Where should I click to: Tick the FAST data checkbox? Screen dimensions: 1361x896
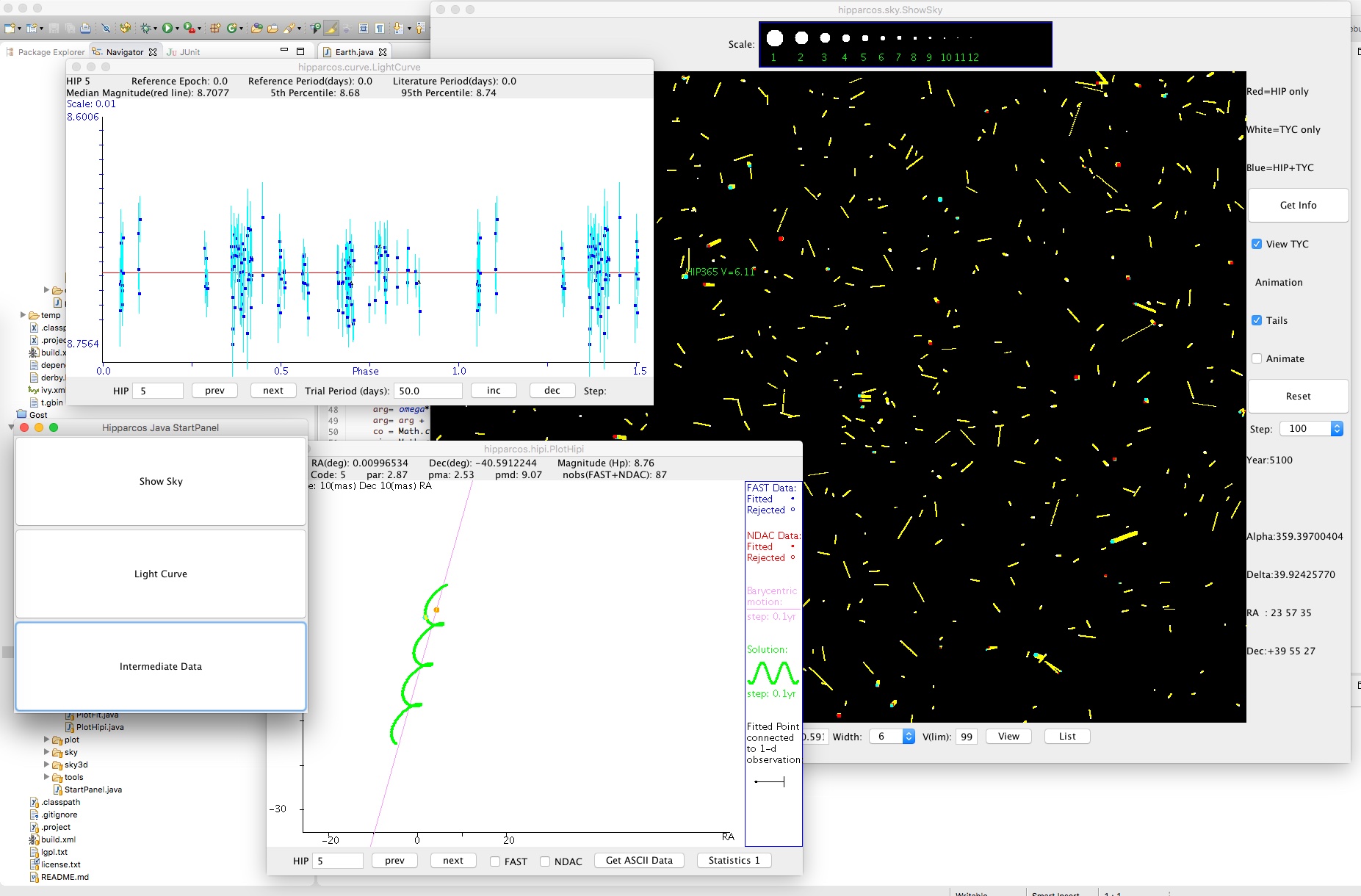[x=495, y=861]
